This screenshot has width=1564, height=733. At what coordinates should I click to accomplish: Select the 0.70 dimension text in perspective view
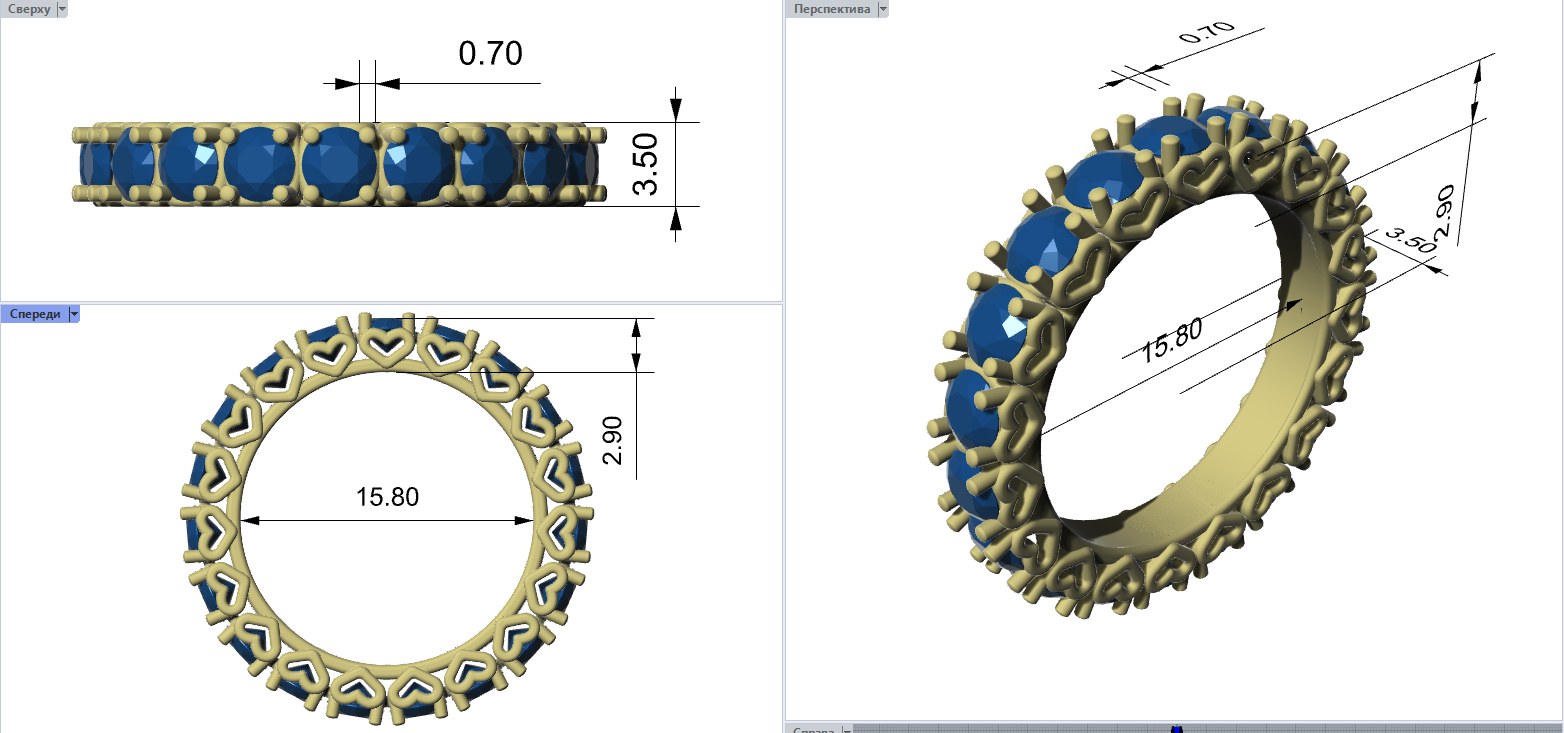point(1207,35)
